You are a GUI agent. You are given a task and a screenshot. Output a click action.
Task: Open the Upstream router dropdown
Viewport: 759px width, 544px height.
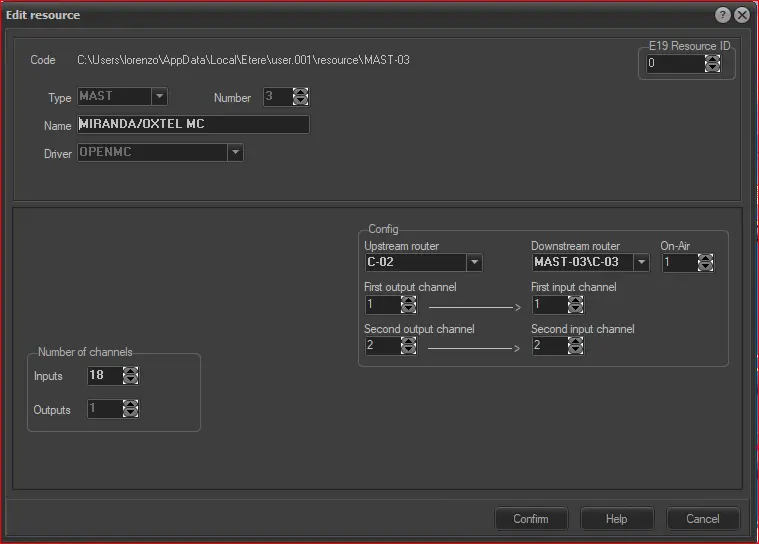coord(474,263)
